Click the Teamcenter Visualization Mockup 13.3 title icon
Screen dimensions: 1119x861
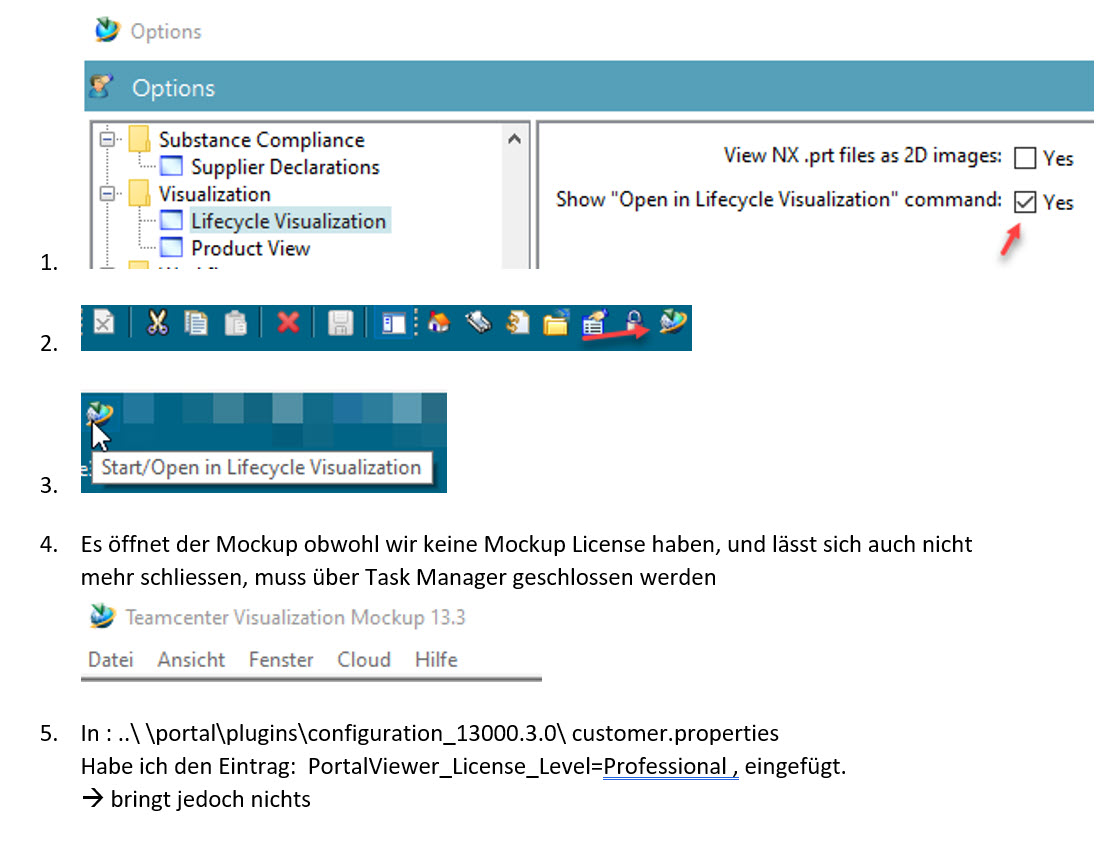(102, 616)
